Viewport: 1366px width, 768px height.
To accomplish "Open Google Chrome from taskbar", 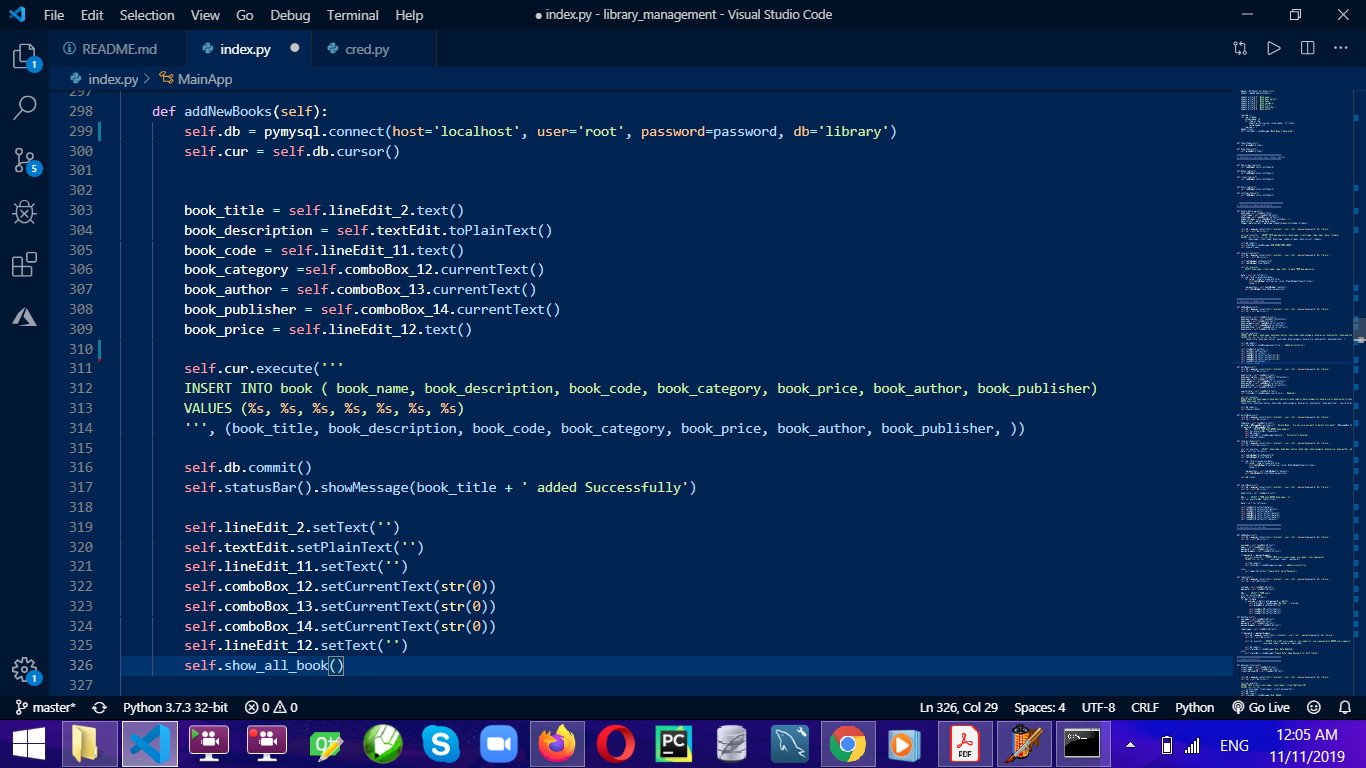I will coord(848,745).
